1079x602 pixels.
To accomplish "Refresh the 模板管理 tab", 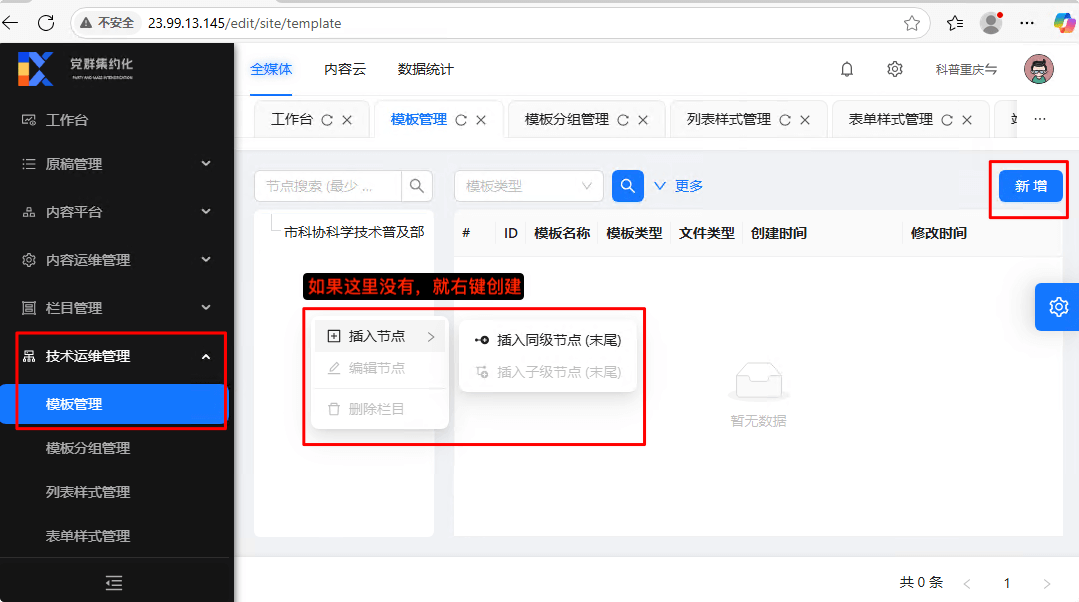I will click(x=461, y=120).
